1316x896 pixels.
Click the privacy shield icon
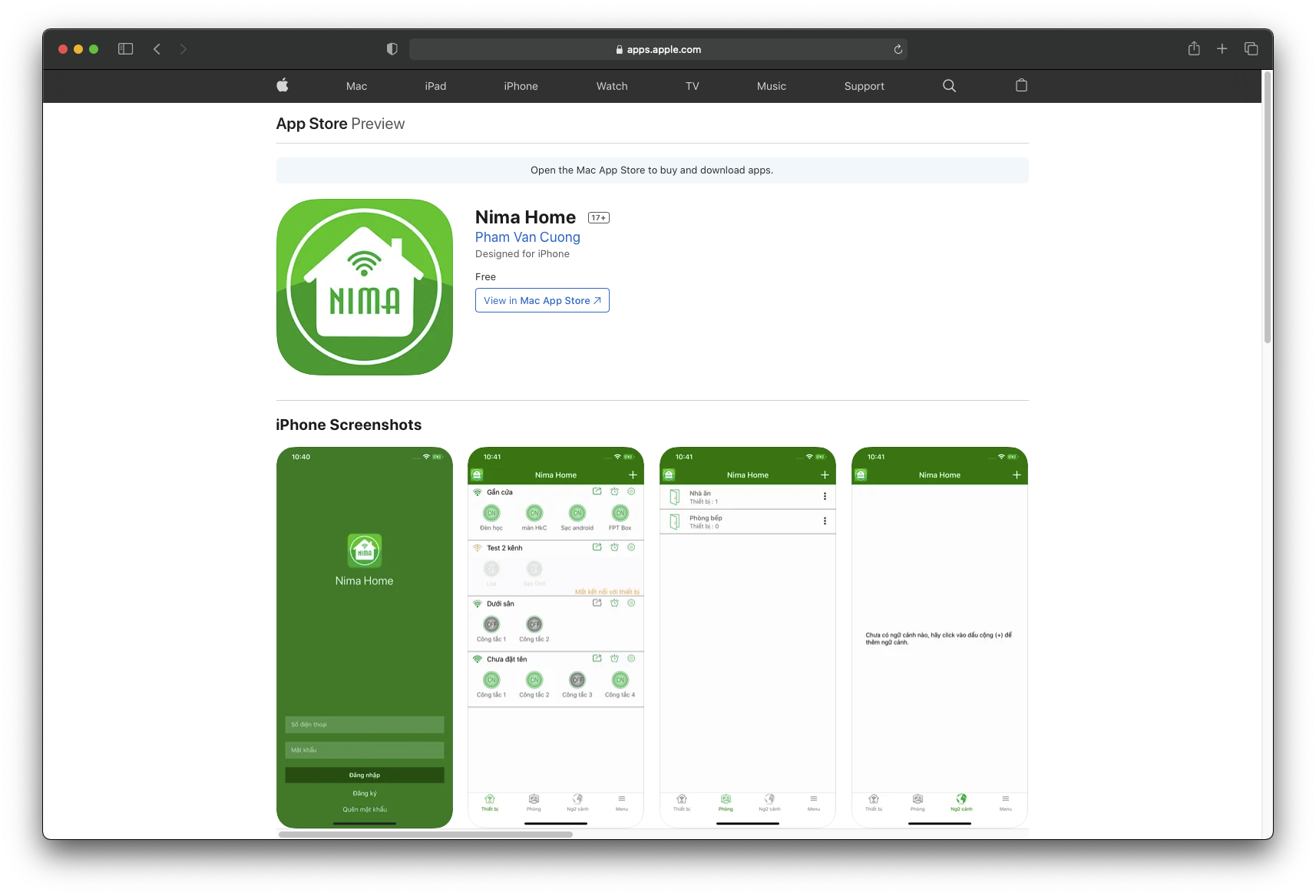coord(392,49)
